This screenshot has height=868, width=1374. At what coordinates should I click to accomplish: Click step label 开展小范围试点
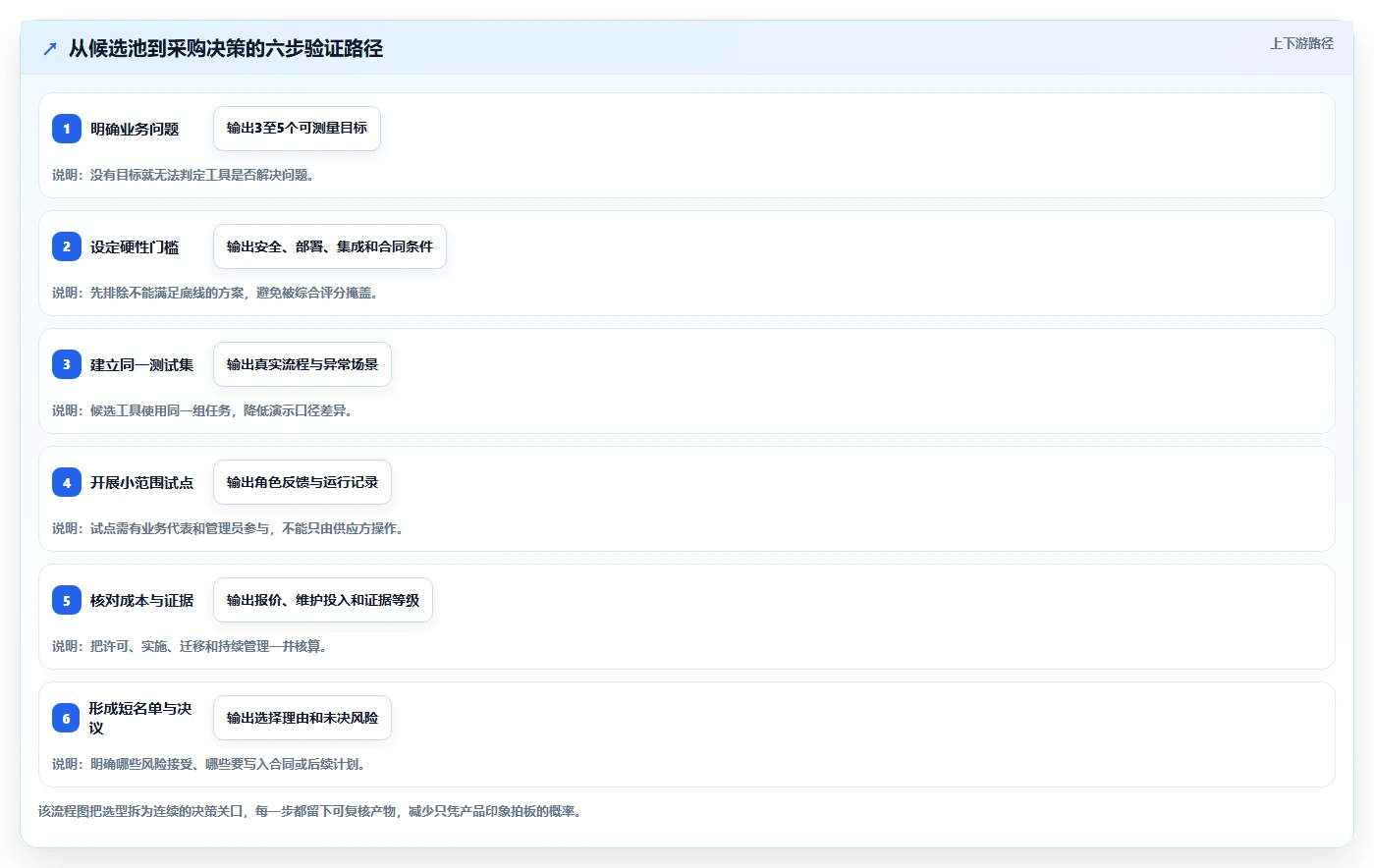click(141, 482)
